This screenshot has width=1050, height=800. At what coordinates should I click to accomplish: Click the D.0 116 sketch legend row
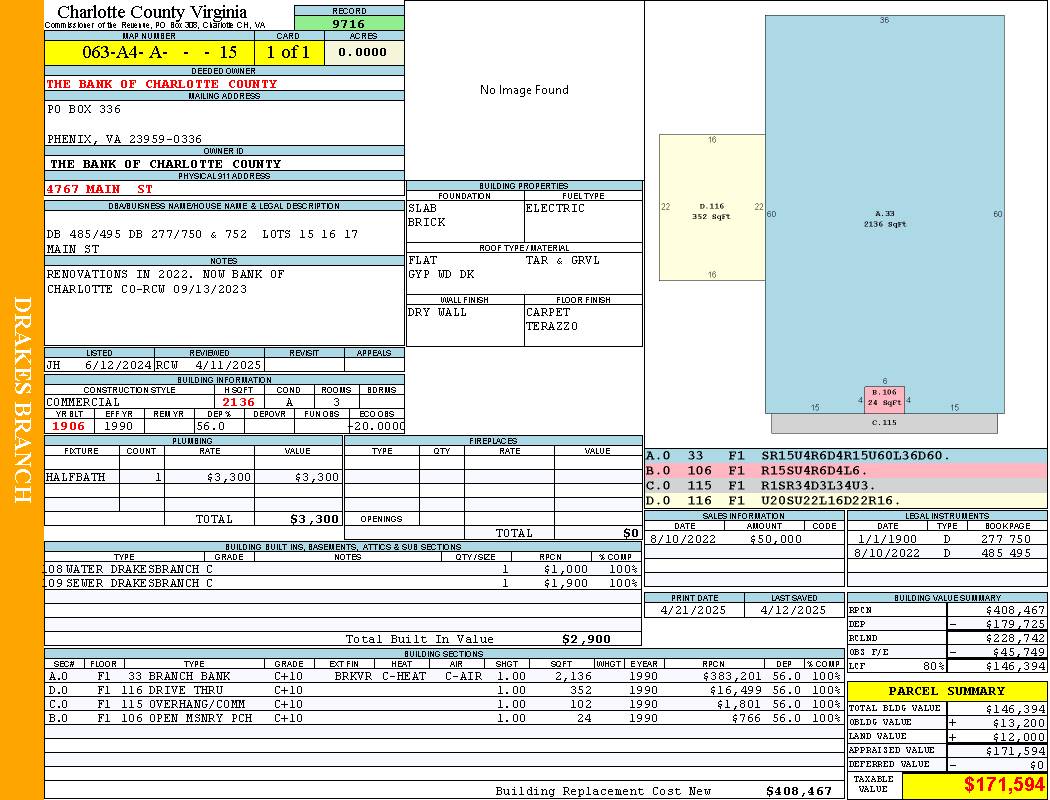[846, 500]
